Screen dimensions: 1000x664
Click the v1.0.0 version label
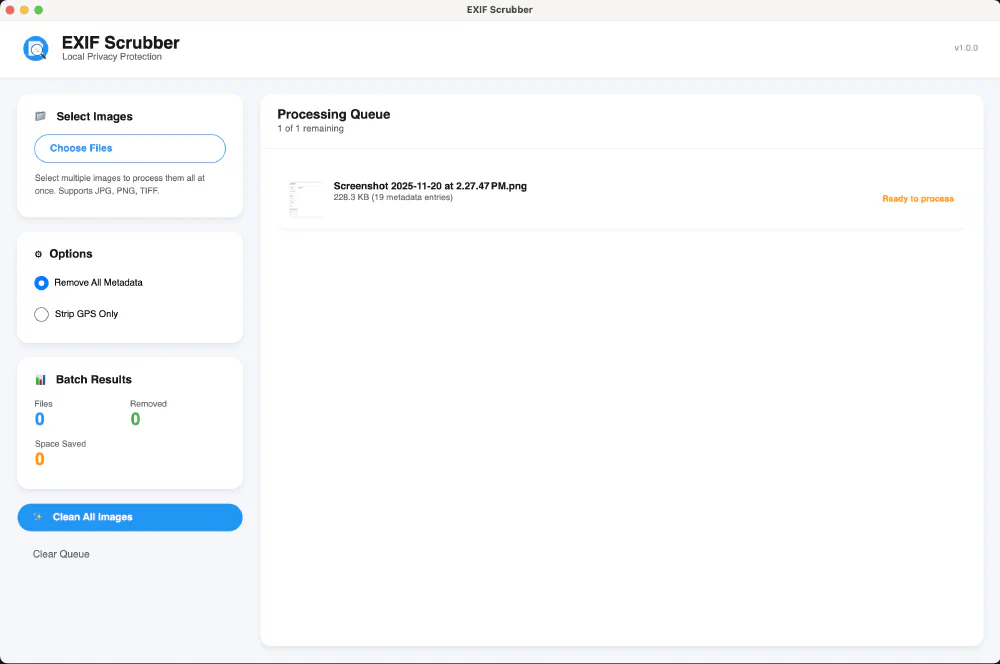(x=964, y=47)
